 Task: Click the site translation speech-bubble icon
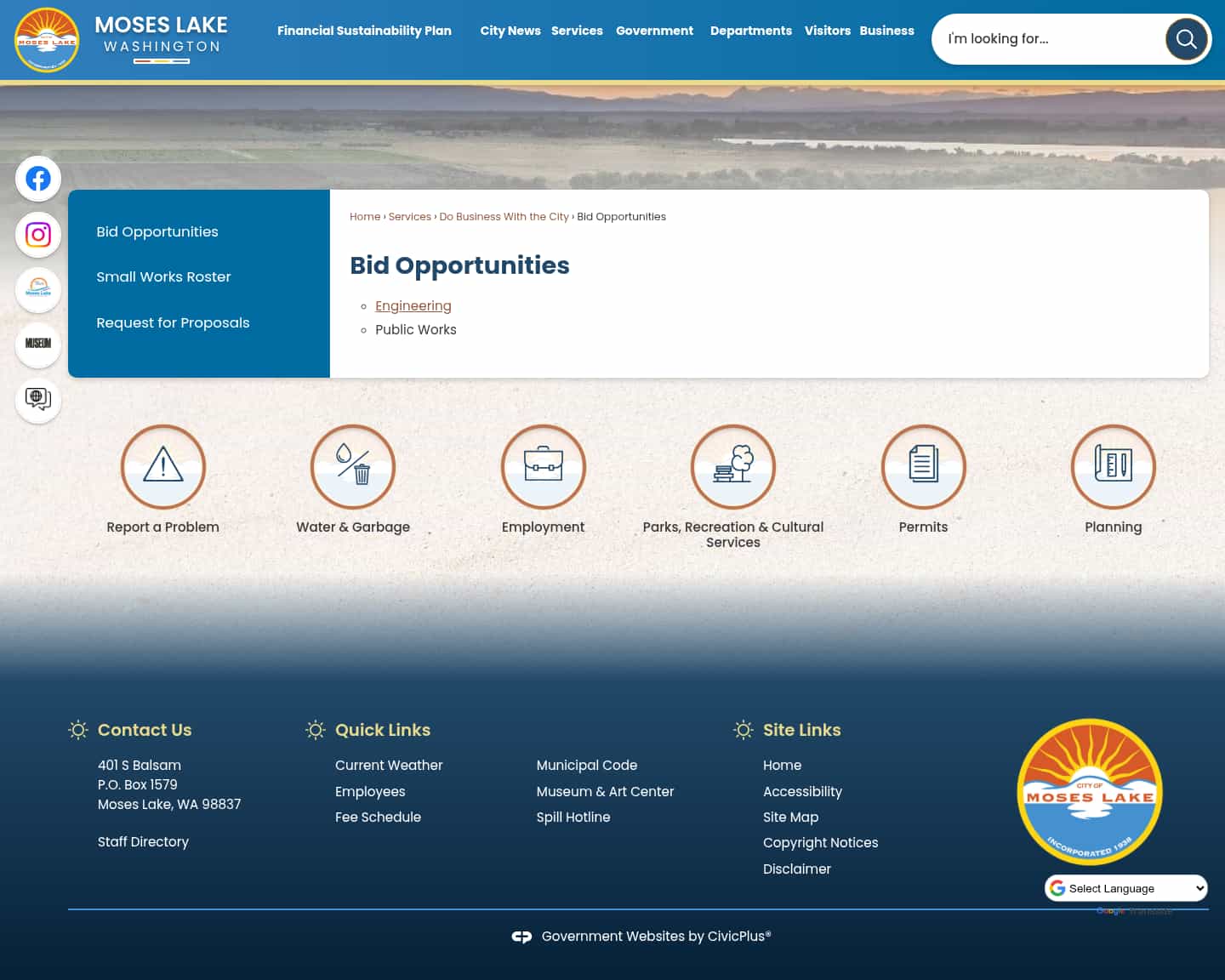(x=37, y=400)
